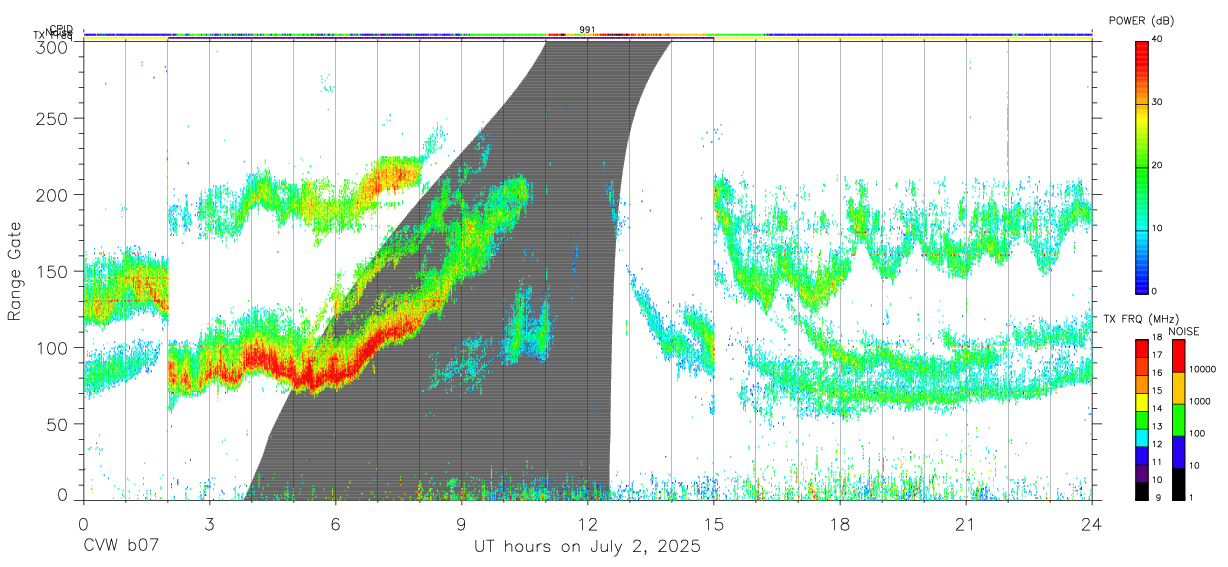The height and width of the screenshot is (567, 1228).
Task: Click the 0 label on power scale
Action: click(x=1155, y=291)
